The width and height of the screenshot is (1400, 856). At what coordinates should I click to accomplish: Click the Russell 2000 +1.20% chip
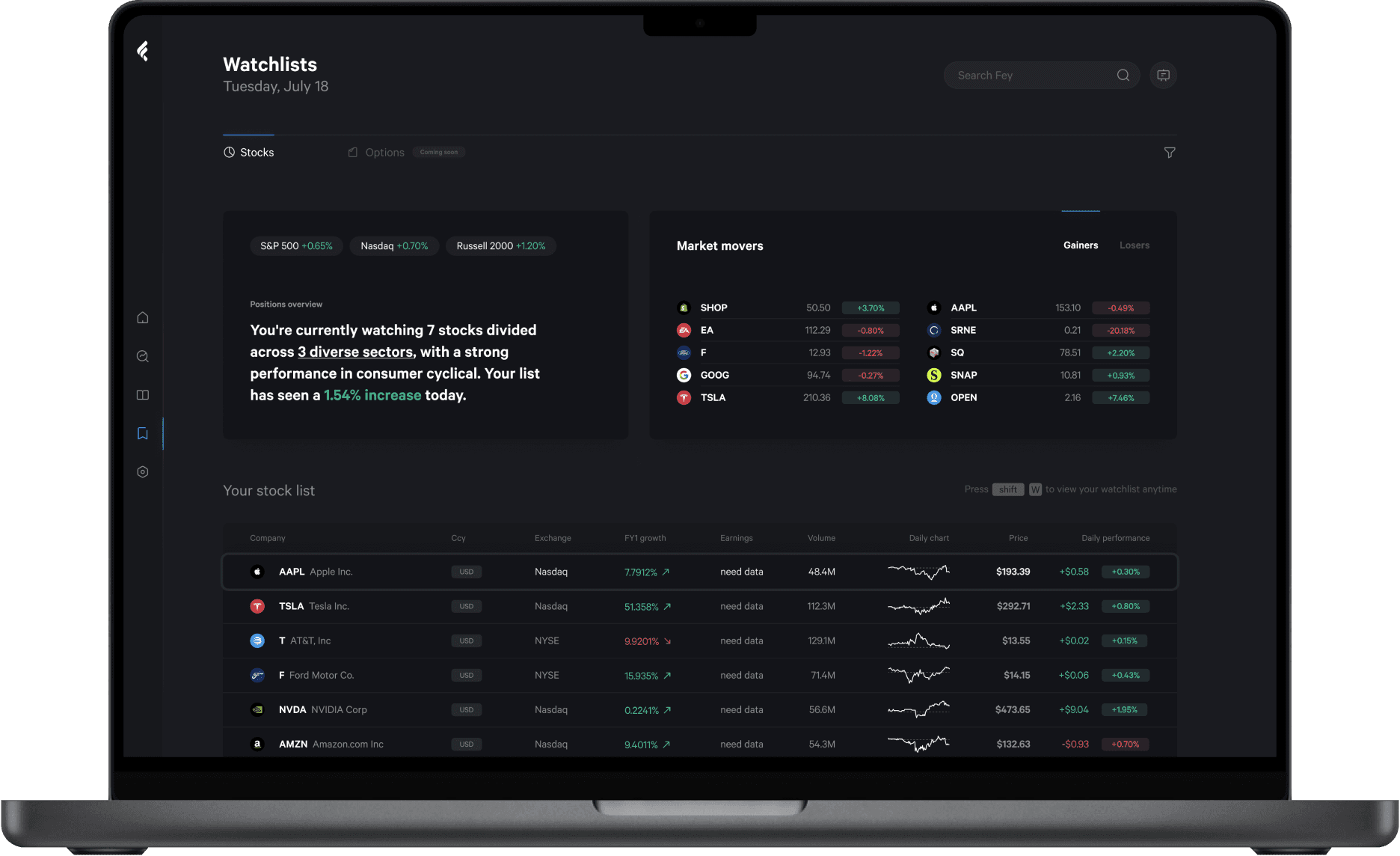[501, 246]
